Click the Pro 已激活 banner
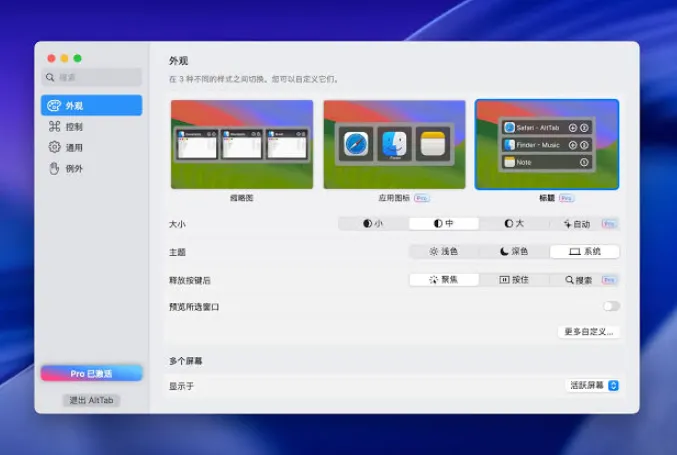 [x=92, y=373]
